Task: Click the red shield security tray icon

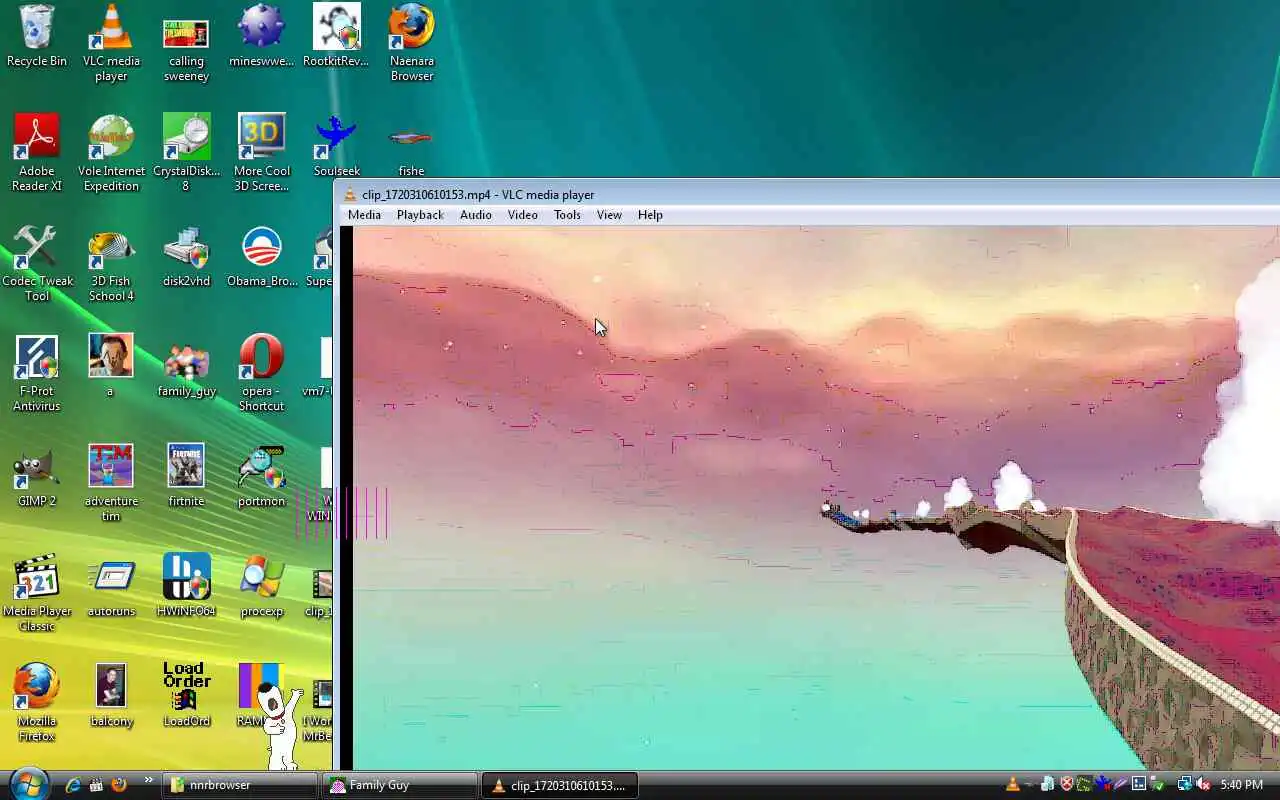Action: tap(1066, 785)
